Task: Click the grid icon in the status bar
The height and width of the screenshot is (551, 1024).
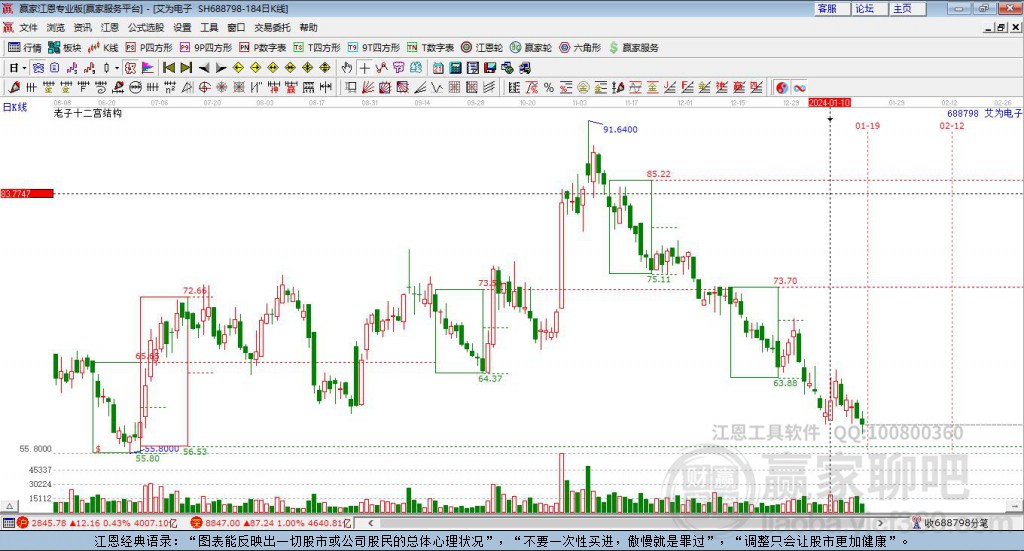Action: click(8, 523)
